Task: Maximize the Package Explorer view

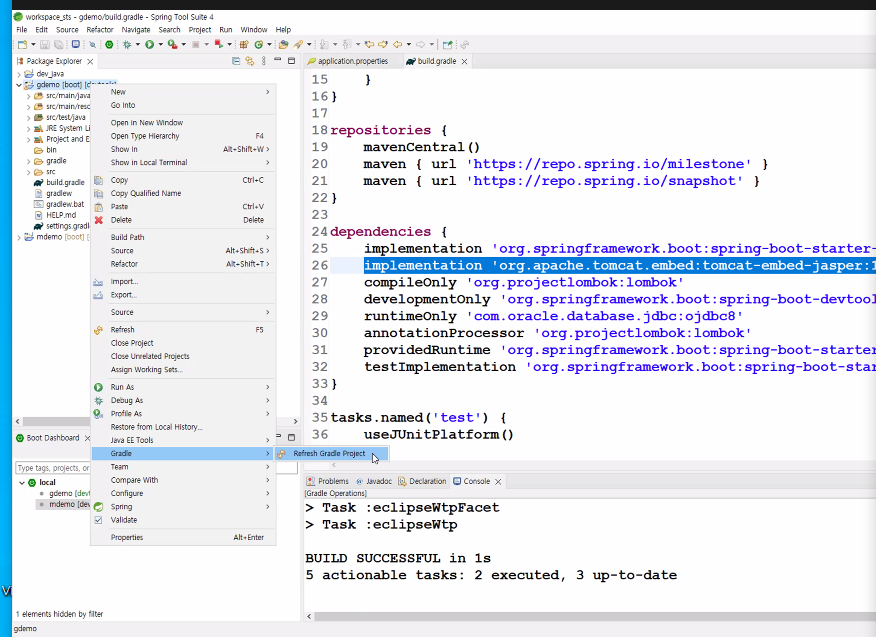Action: tap(291, 61)
